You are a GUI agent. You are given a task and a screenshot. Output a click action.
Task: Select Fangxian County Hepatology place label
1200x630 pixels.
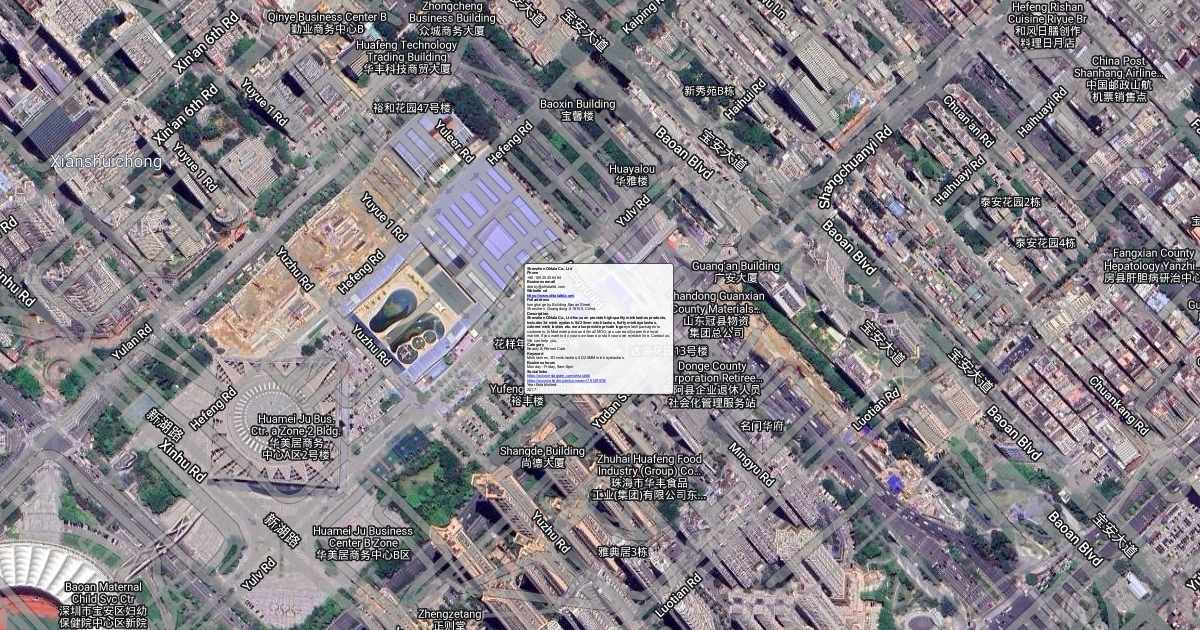[x=1153, y=266]
